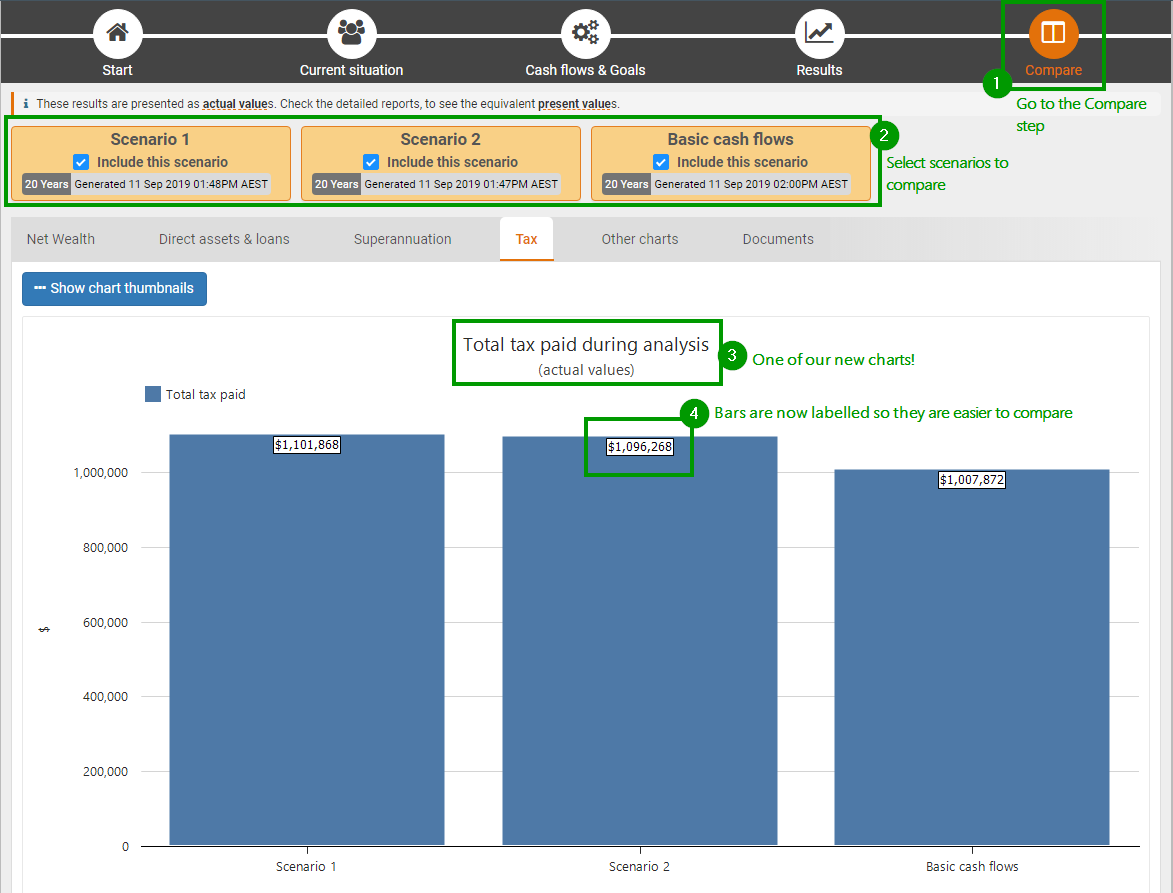
Task: Uncheck Include for Basic cash flows
Action: point(661,162)
